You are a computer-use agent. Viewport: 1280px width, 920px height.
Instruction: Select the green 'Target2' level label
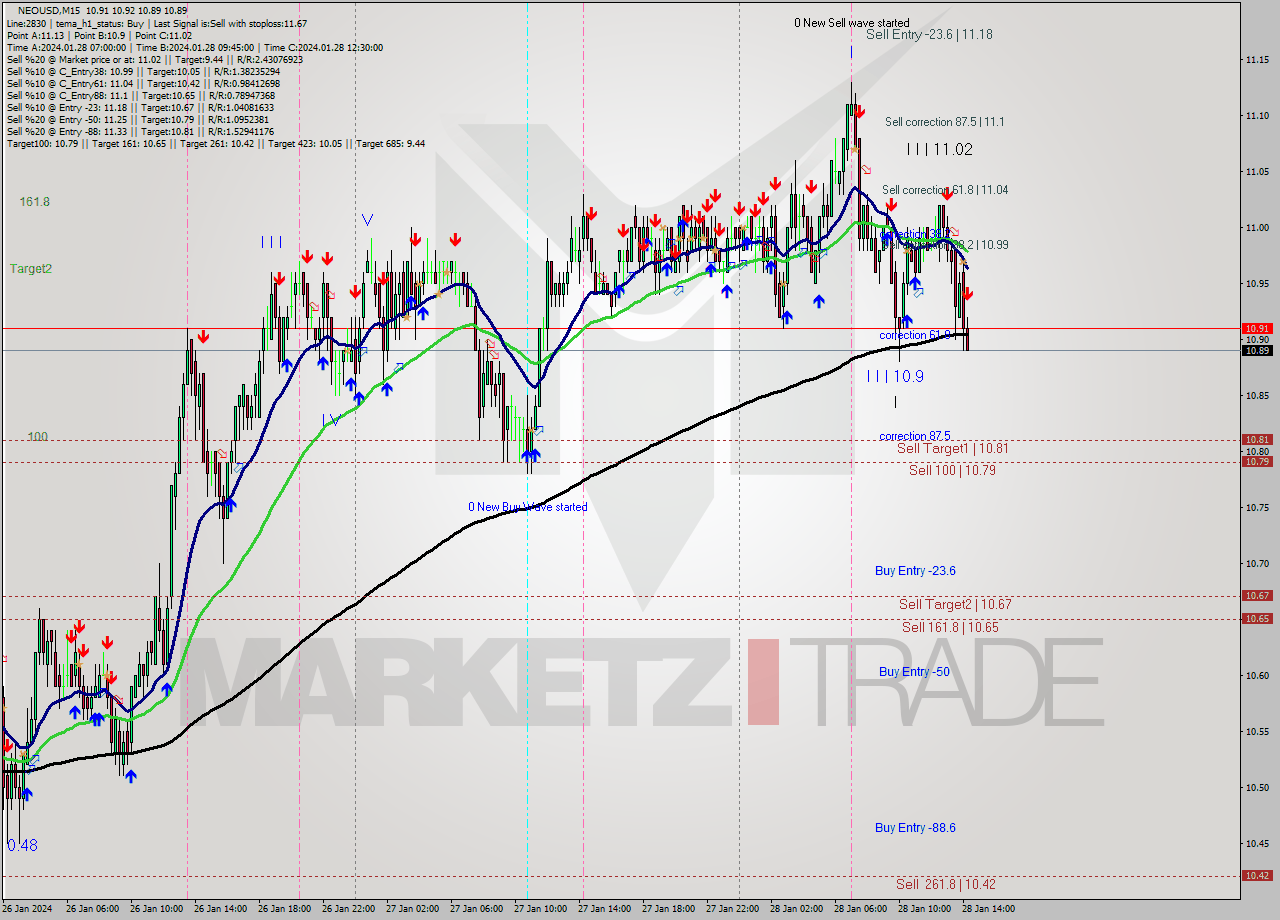point(31,269)
